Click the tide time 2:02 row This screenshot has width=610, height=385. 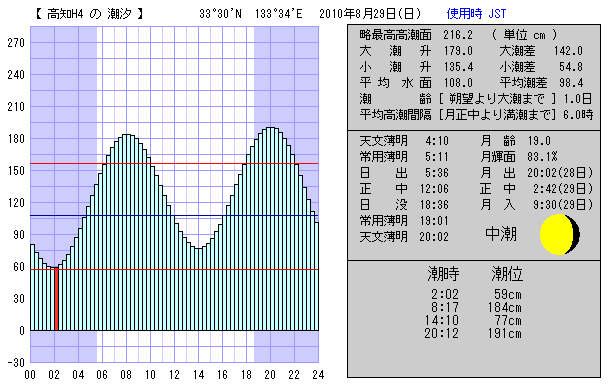pos(445,294)
